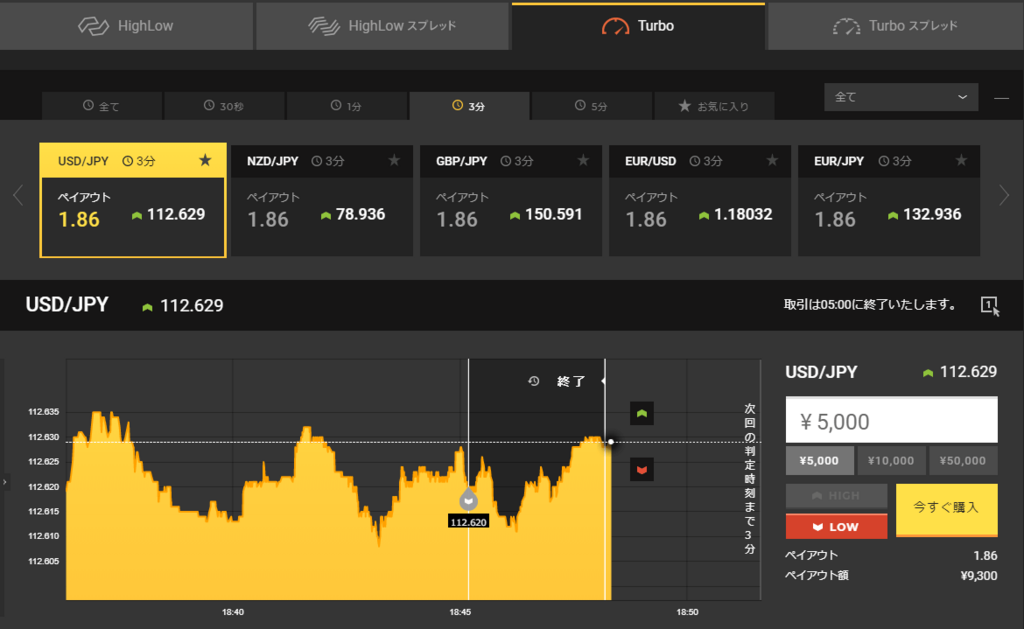Select the red LOW trade button
Image resolution: width=1024 pixels, height=629 pixels.
tap(836, 526)
